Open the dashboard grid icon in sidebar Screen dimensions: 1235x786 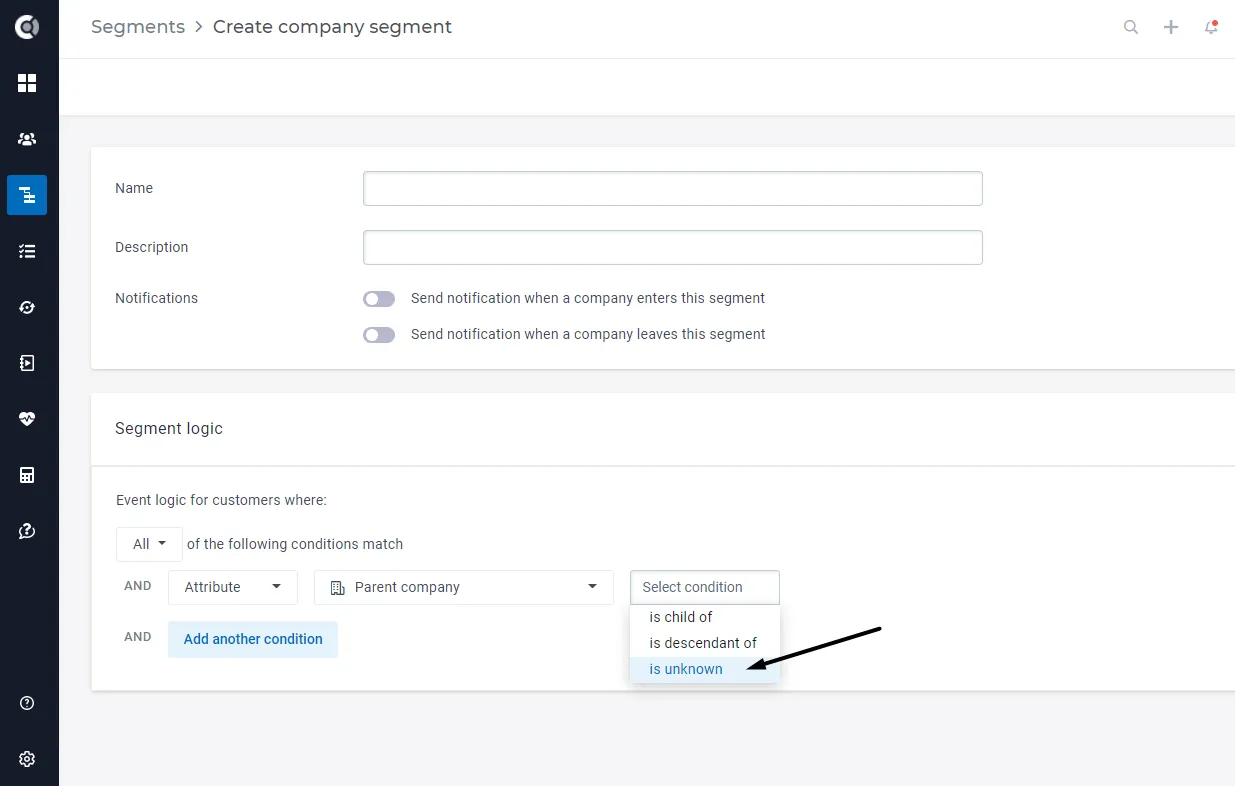click(x=27, y=83)
